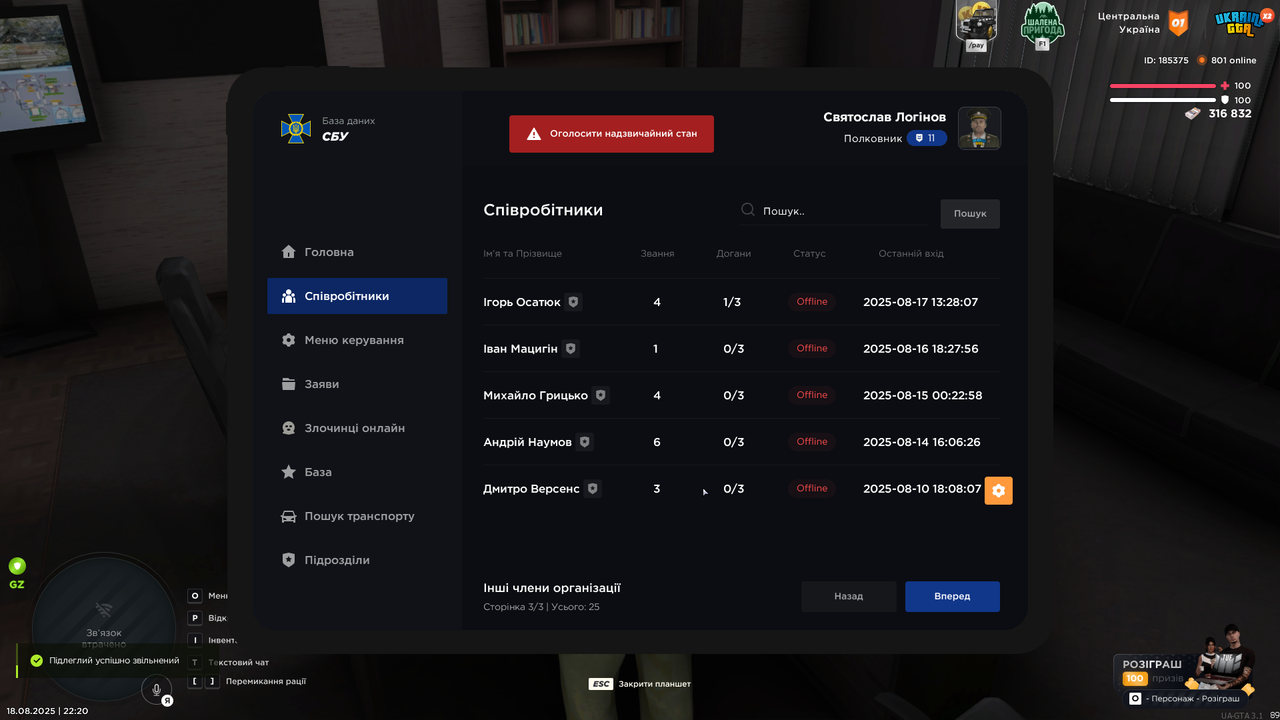Click the magnifier icon in search field
Viewport: 1280px width, 720px height.
[748, 210]
